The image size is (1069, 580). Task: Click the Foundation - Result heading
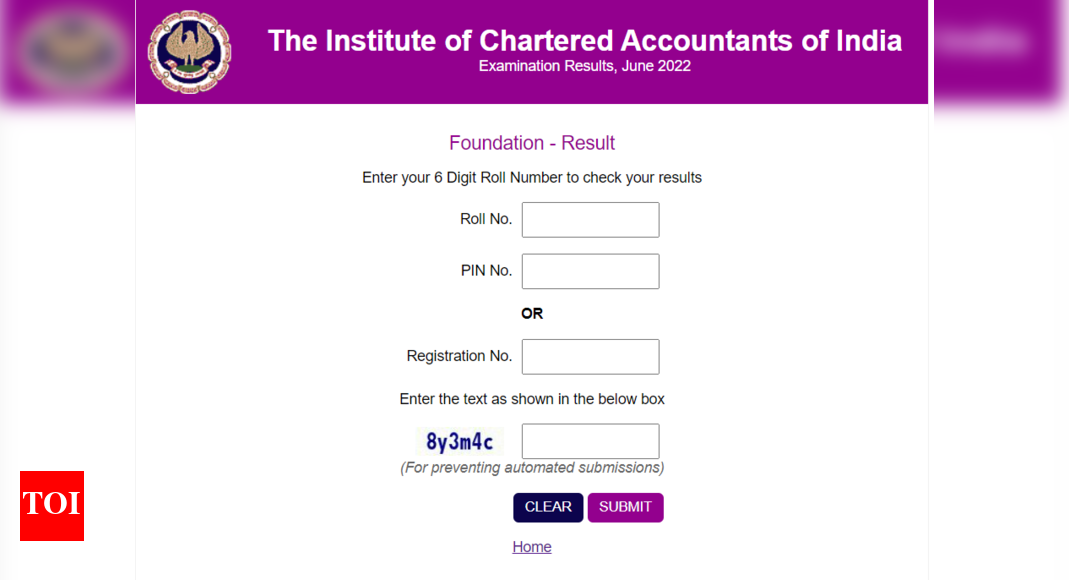click(532, 143)
